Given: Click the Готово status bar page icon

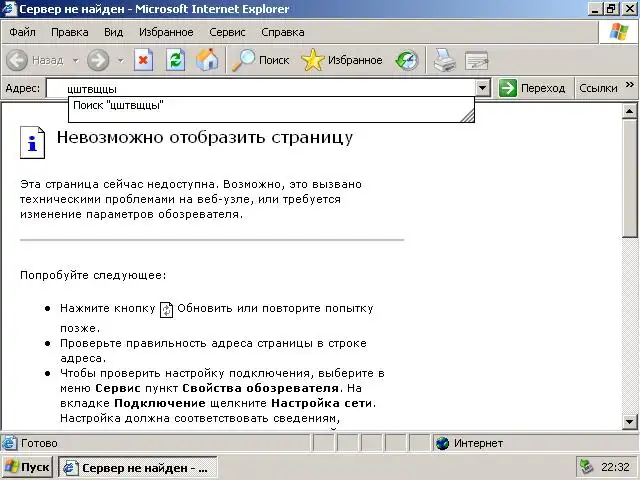Looking at the screenshot, I should click(x=9, y=443).
